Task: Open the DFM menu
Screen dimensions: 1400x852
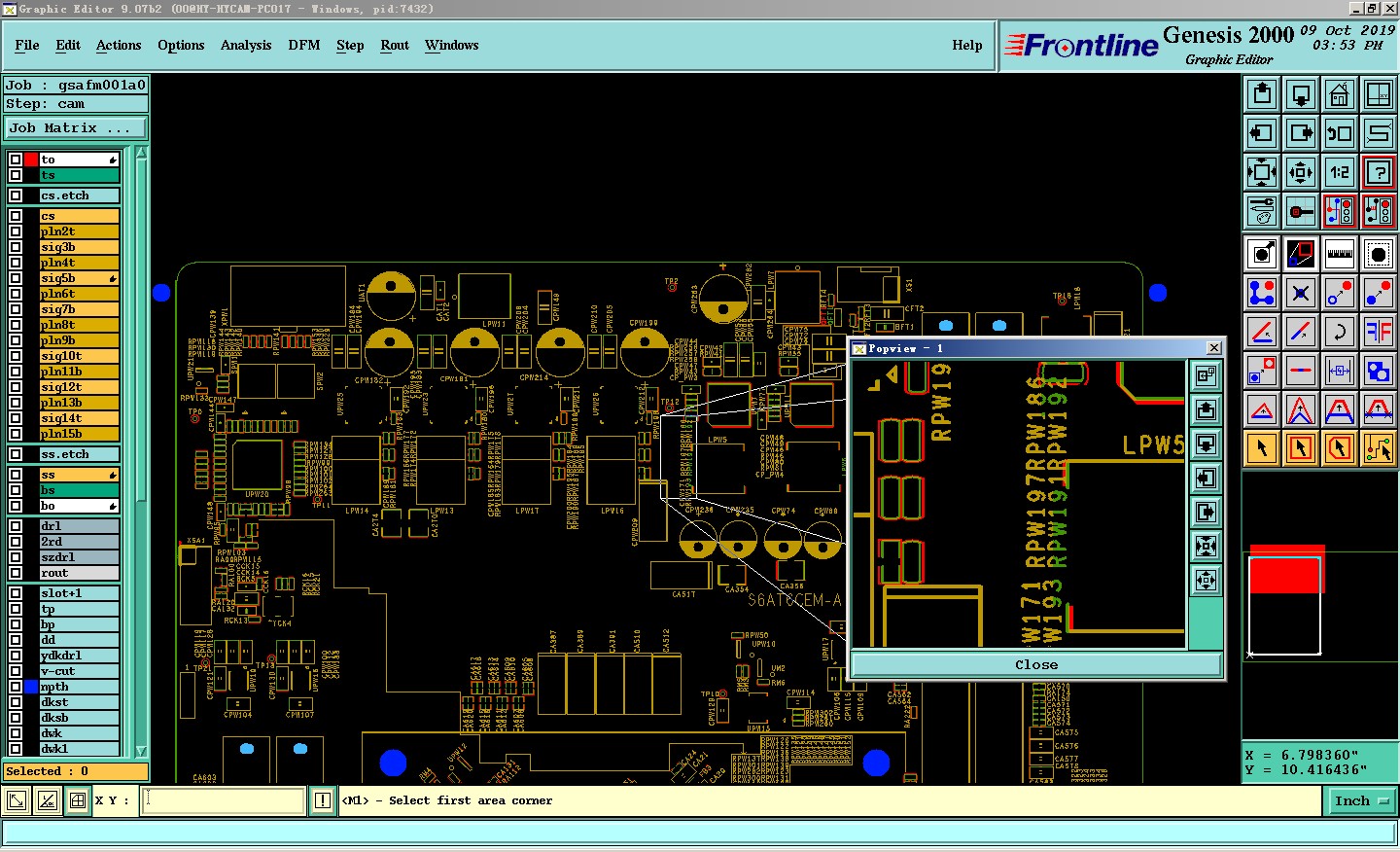Action: click(x=304, y=45)
